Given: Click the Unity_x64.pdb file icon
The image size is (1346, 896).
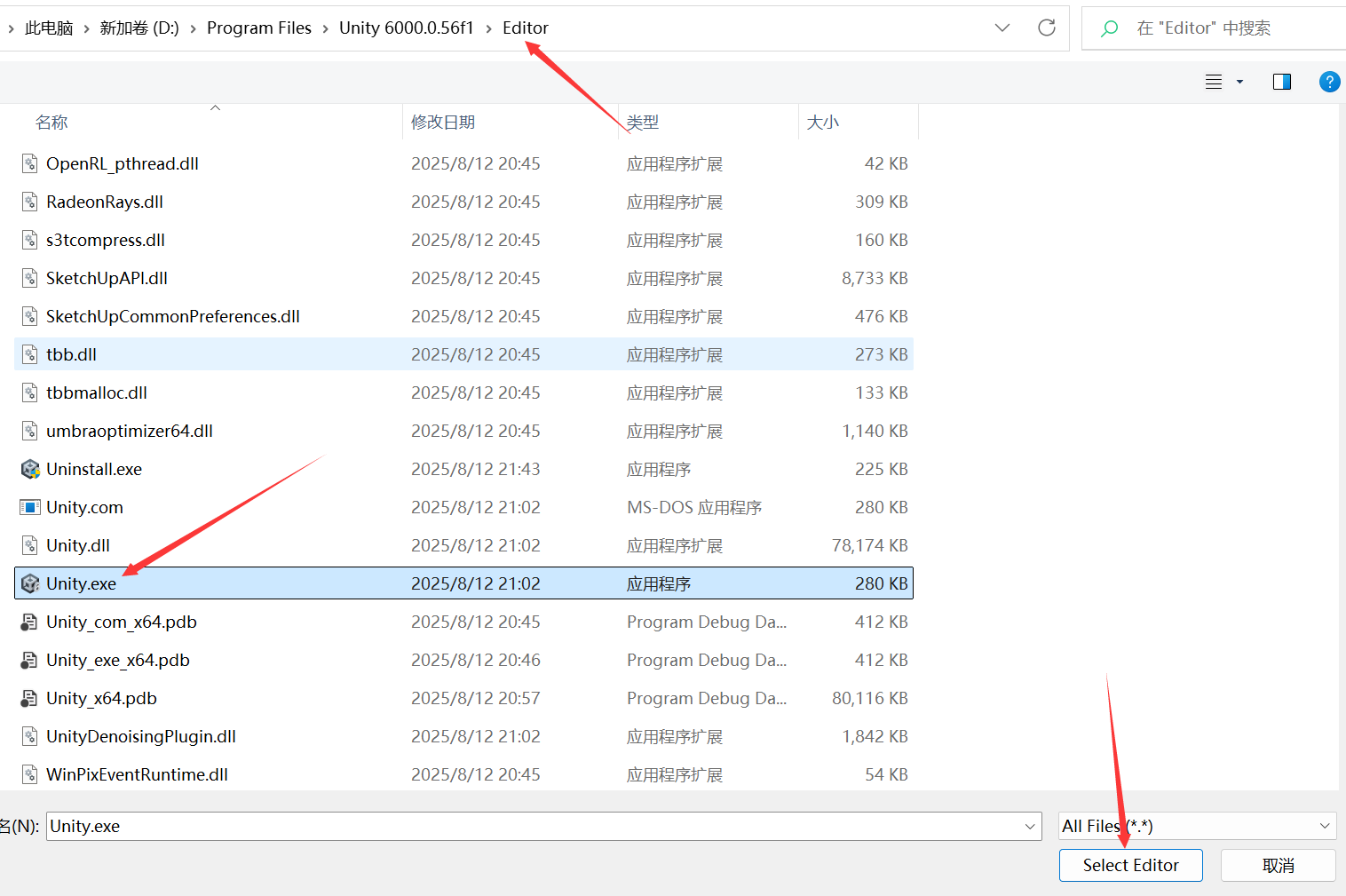Looking at the screenshot, I should (x=30, y=698).
